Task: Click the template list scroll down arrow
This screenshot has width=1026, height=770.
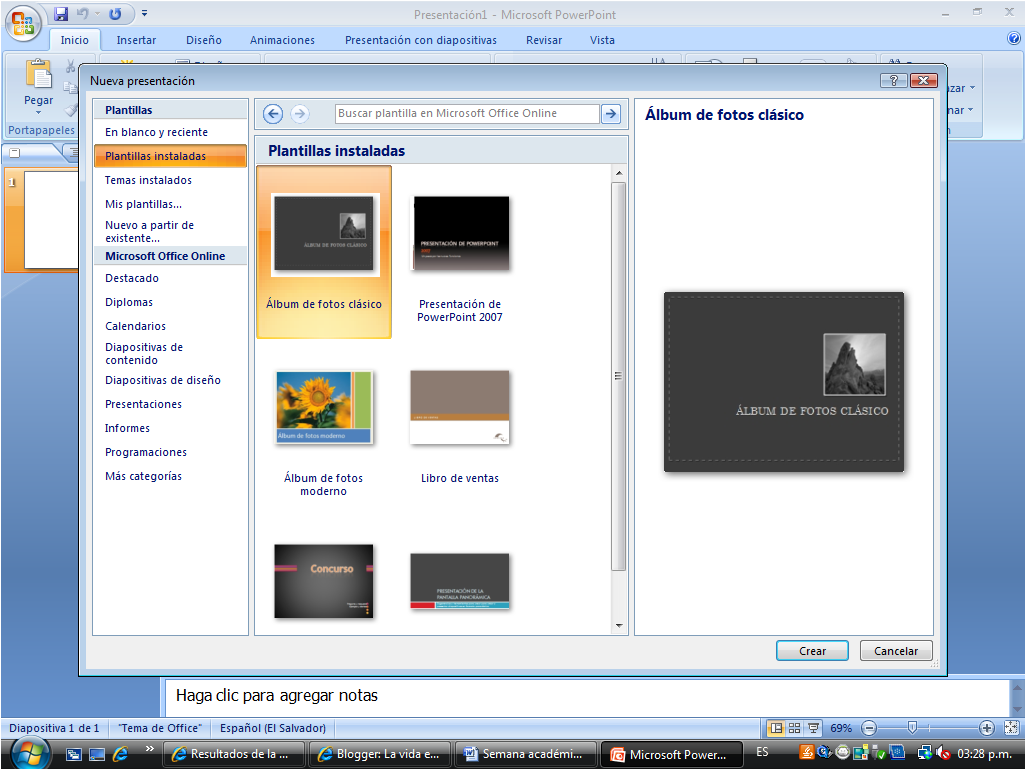Action: click(618, 626)
